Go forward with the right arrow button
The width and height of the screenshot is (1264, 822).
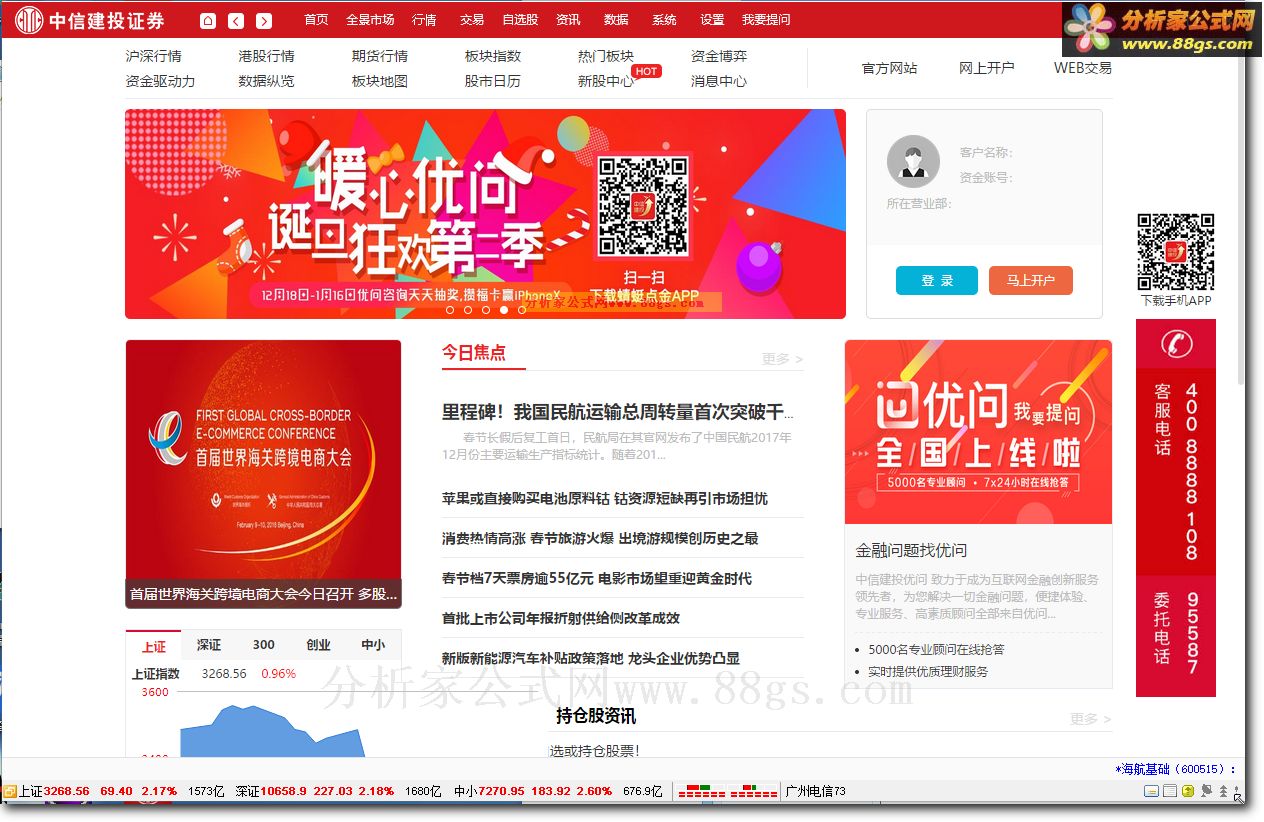[264, 20]
